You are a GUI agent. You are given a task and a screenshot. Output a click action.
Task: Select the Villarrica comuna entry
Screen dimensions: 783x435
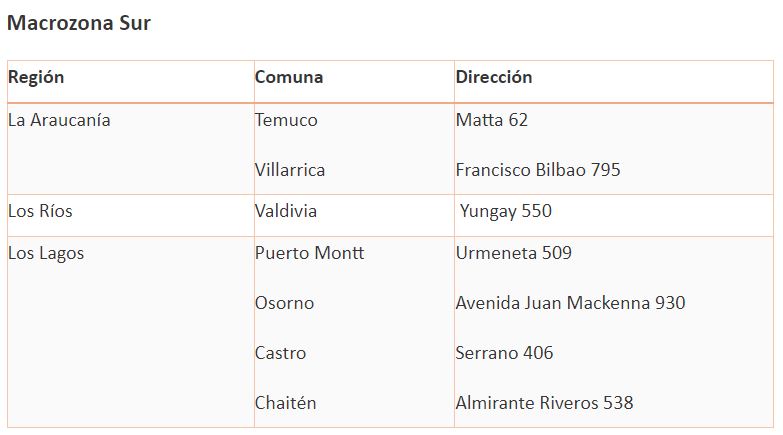point(290,170)
